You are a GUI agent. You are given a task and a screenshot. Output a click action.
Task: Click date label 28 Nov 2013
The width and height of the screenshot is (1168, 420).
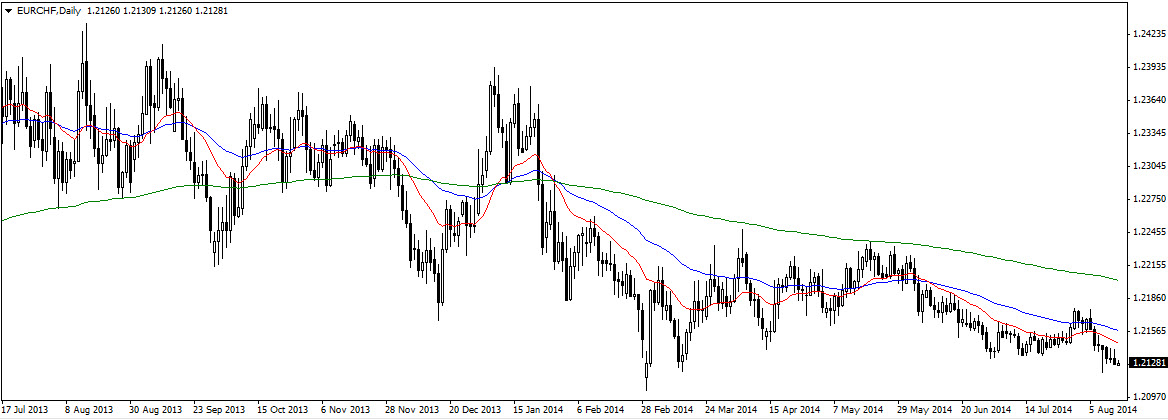pyautogui.click(x=412, y=410)
